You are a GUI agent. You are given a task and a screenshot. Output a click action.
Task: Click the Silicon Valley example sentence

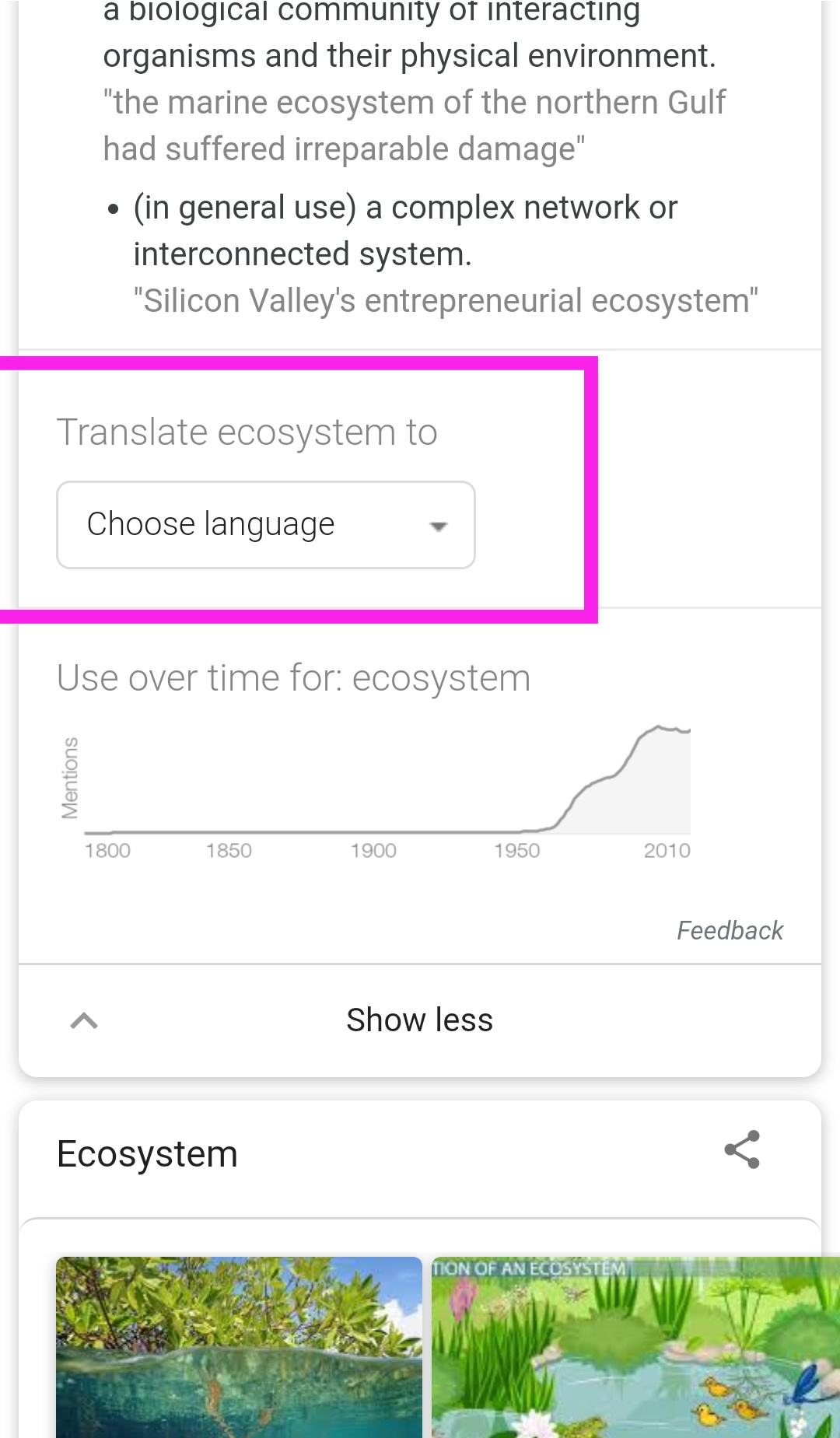pyautogui.click(x=447, y=299)
